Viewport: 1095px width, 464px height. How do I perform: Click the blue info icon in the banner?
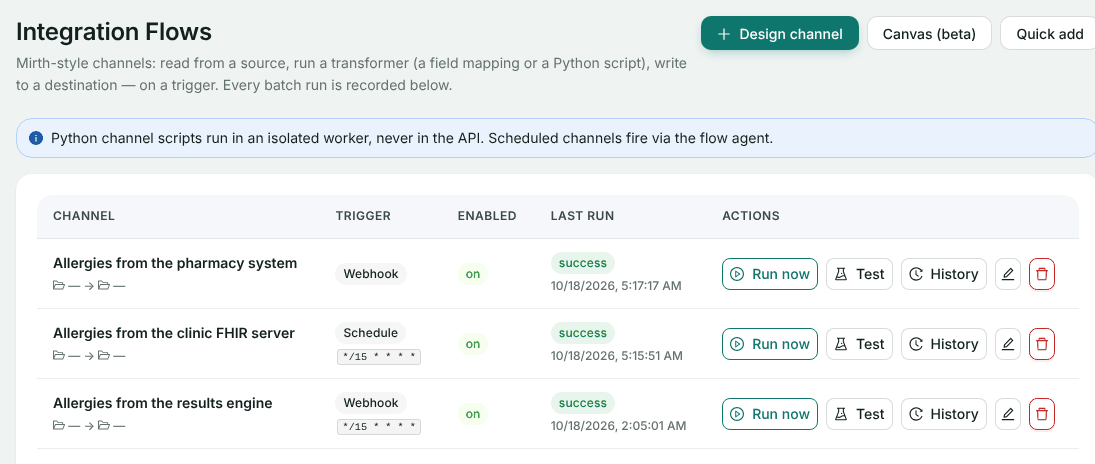point(36,138)
